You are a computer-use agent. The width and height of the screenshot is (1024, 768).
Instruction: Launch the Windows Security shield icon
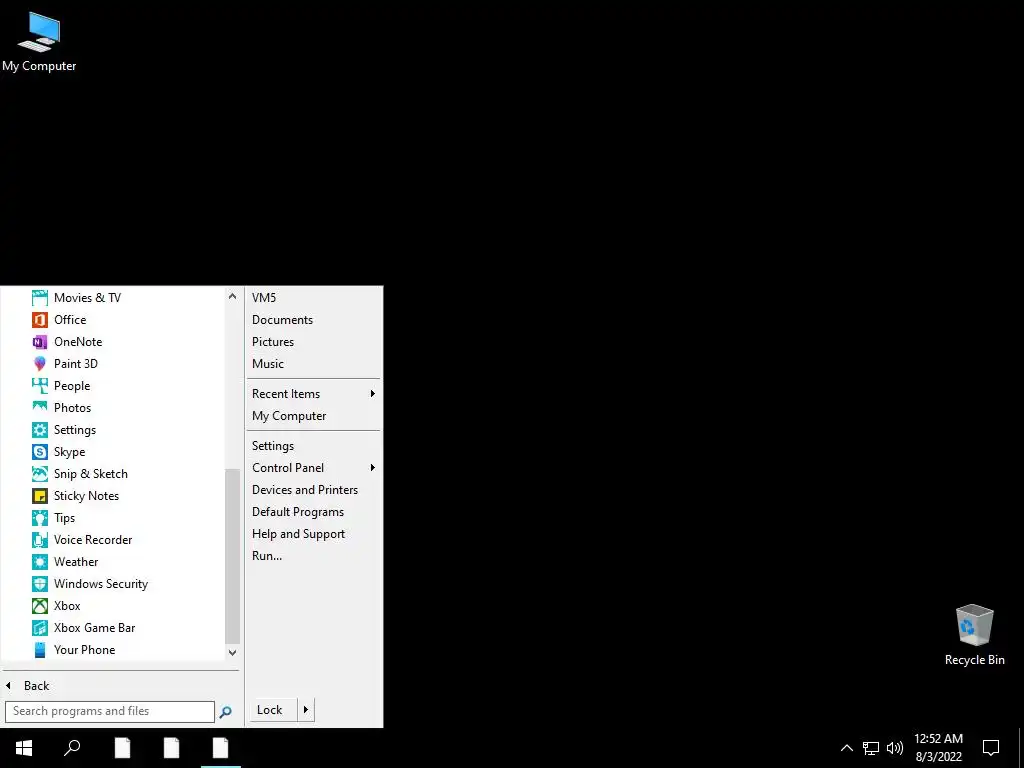click(40, 584)
